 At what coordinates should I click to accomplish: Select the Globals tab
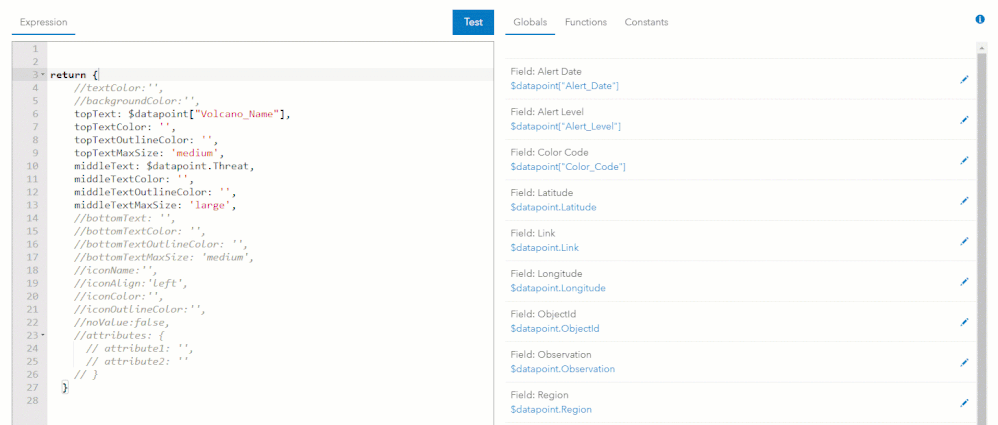pos(529,22)
